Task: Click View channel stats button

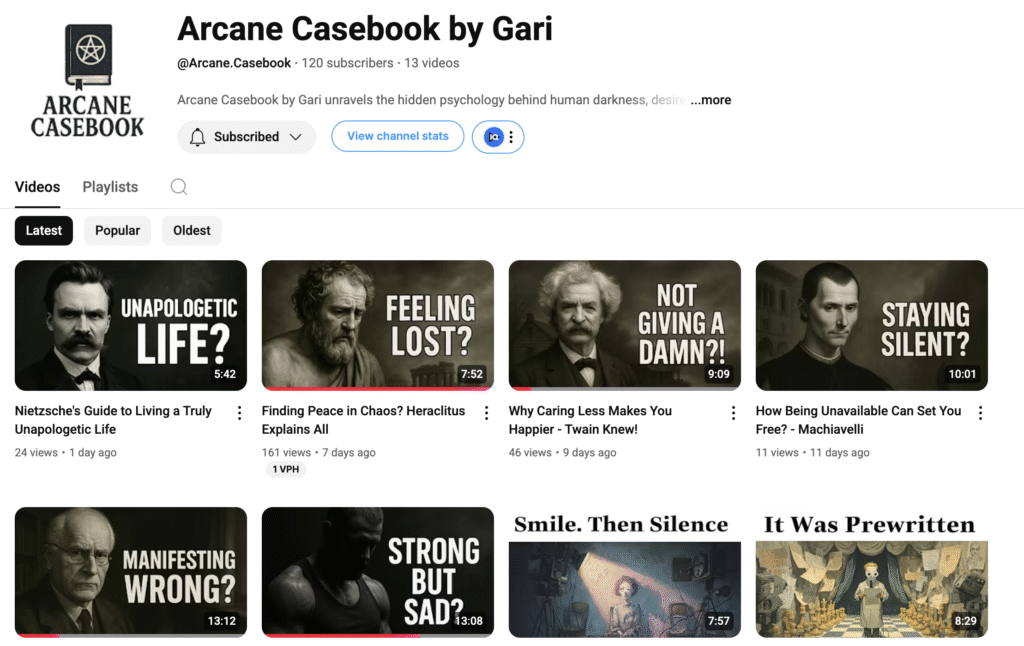Action: [398, 137]
